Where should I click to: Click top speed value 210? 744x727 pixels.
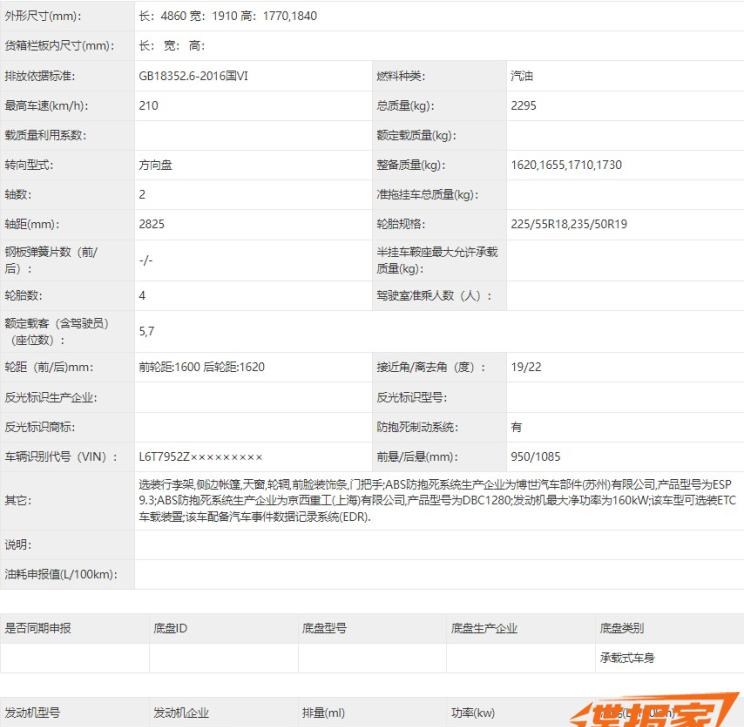click(149, 106)
